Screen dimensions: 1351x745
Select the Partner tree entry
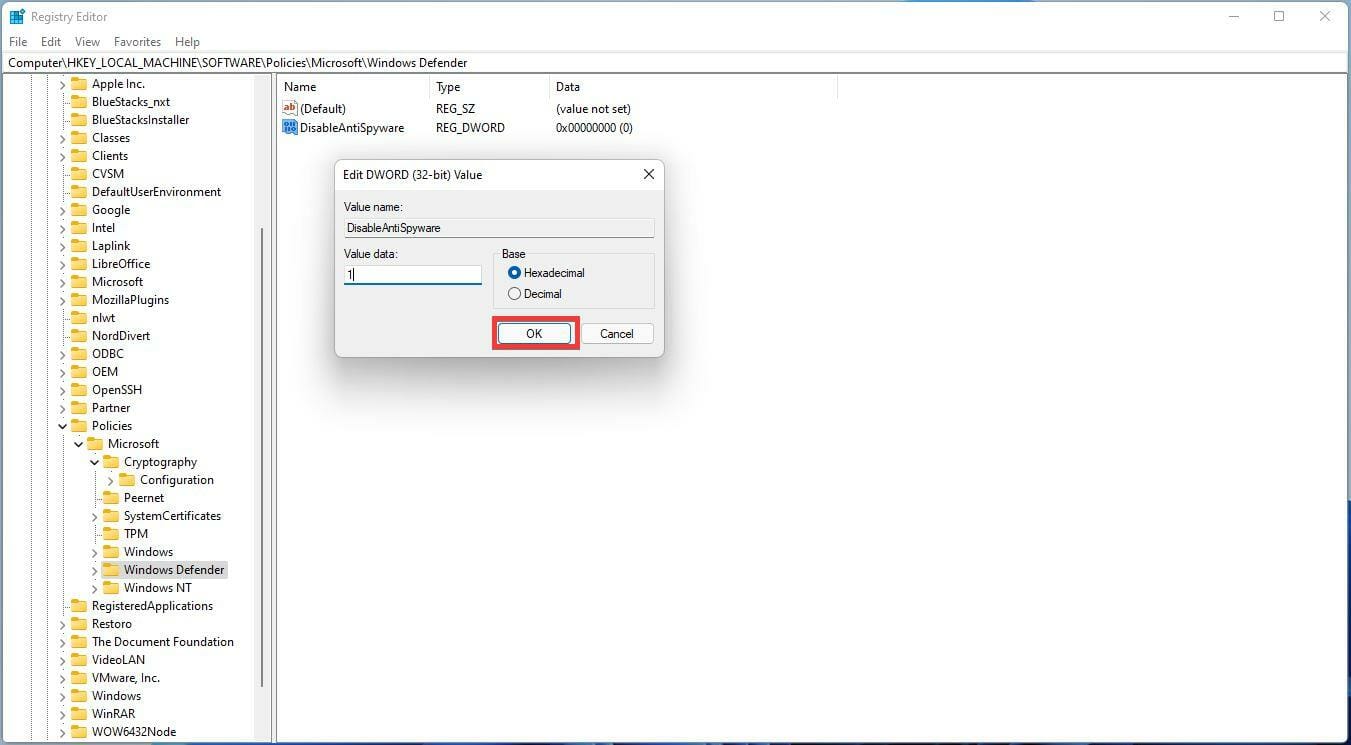(111, 408)
